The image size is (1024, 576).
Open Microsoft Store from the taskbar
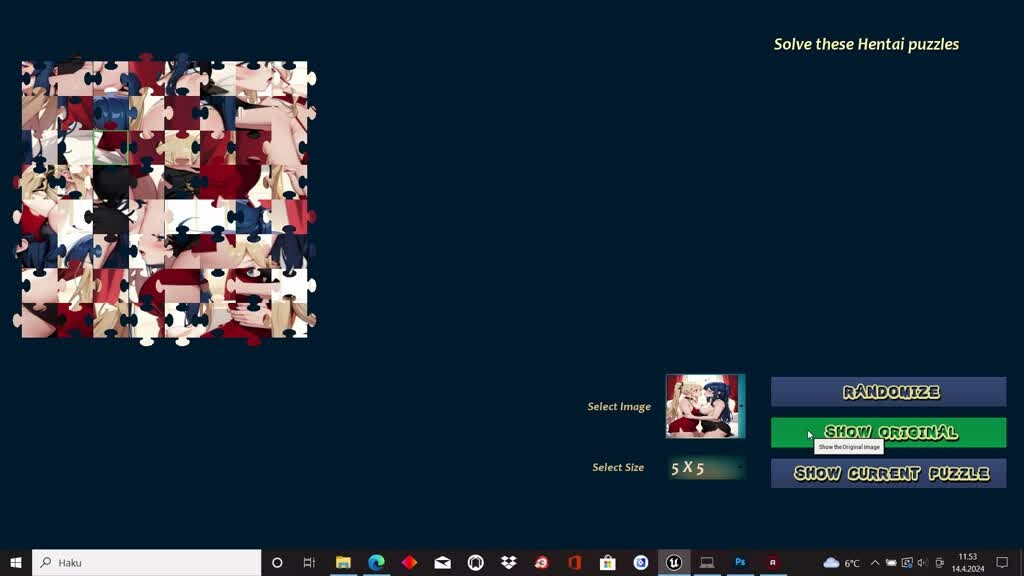coord(607,563)
